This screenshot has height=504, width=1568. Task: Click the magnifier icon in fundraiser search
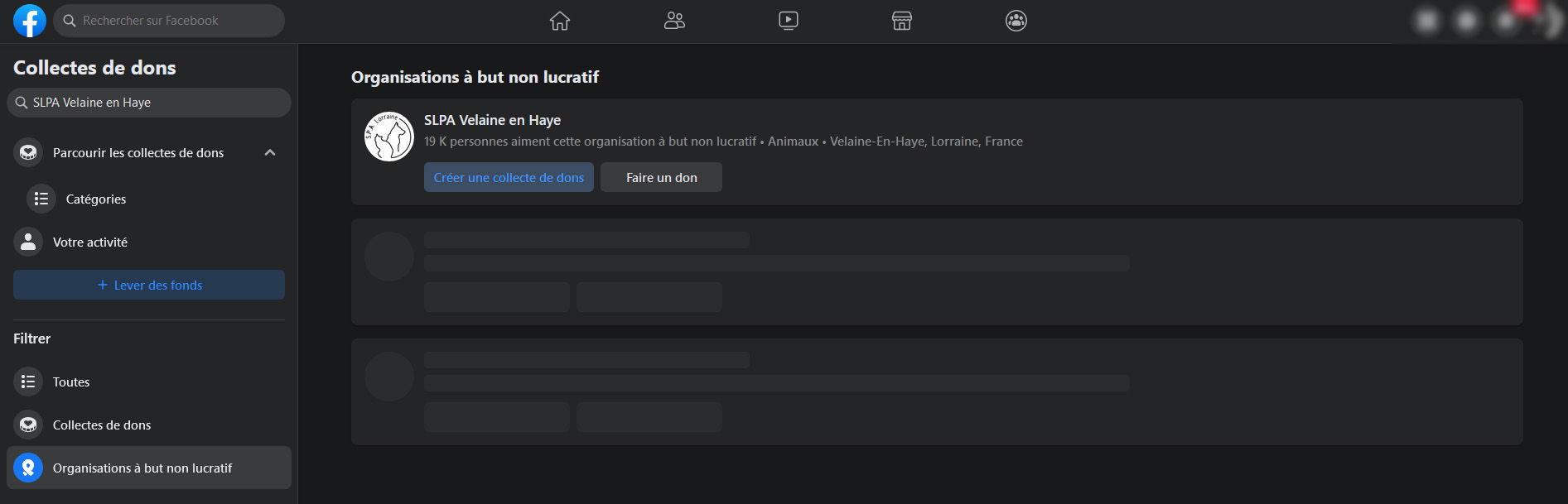[x=22, y=103]
